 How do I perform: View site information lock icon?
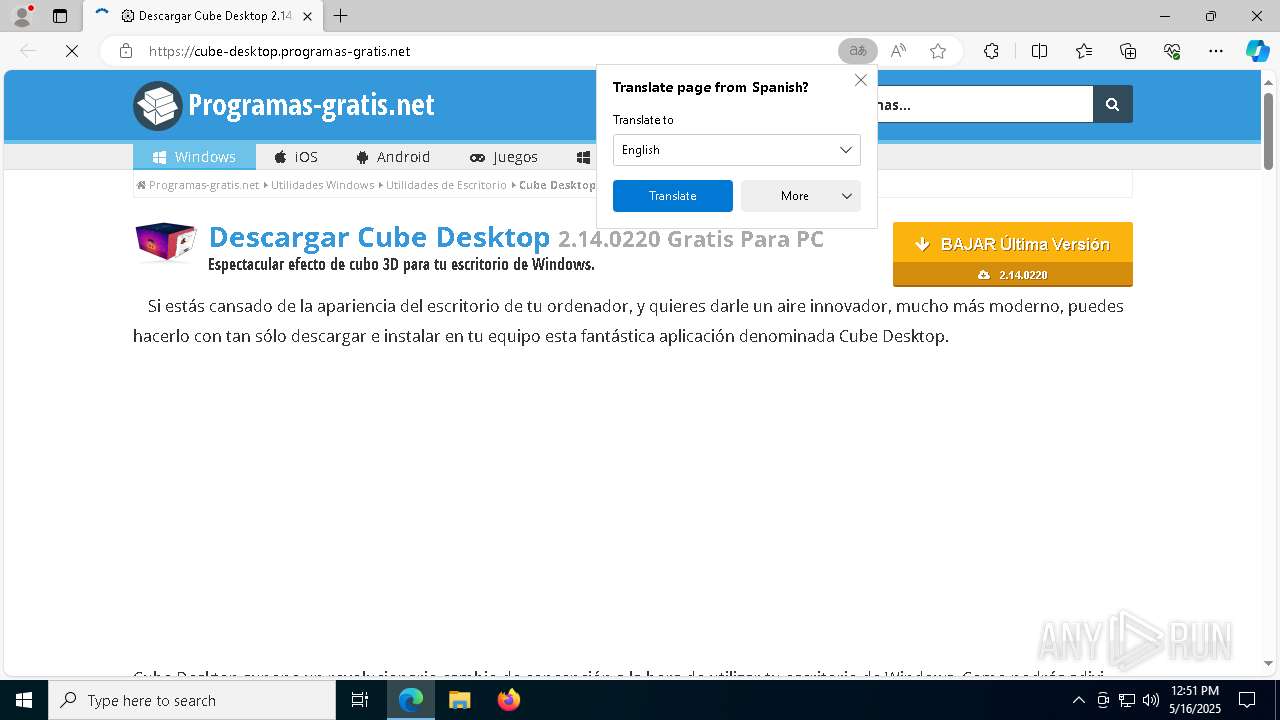tap(126, 51)
